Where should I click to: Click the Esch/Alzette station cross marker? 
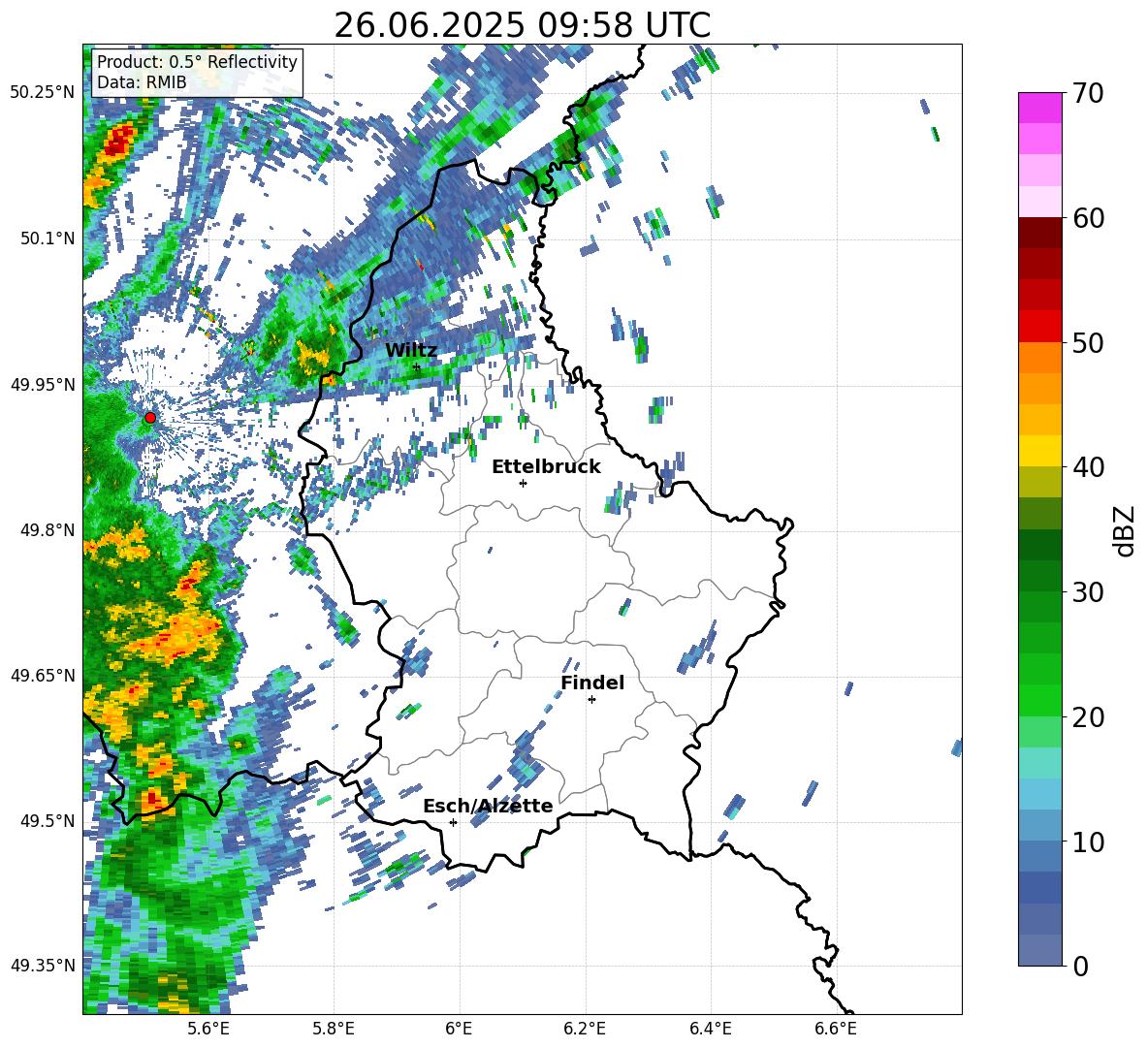[453, 822]
